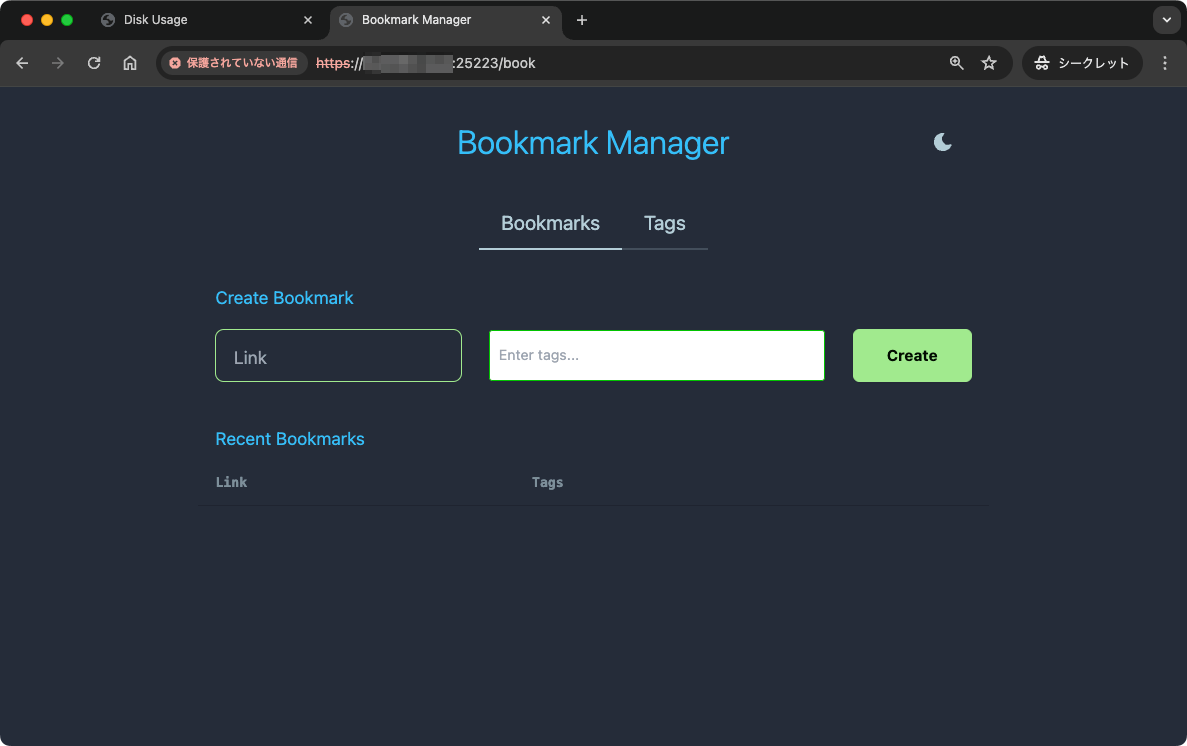
Task: Expand the tab search dropdown arrow
Action: click(x=1166, y=20)
